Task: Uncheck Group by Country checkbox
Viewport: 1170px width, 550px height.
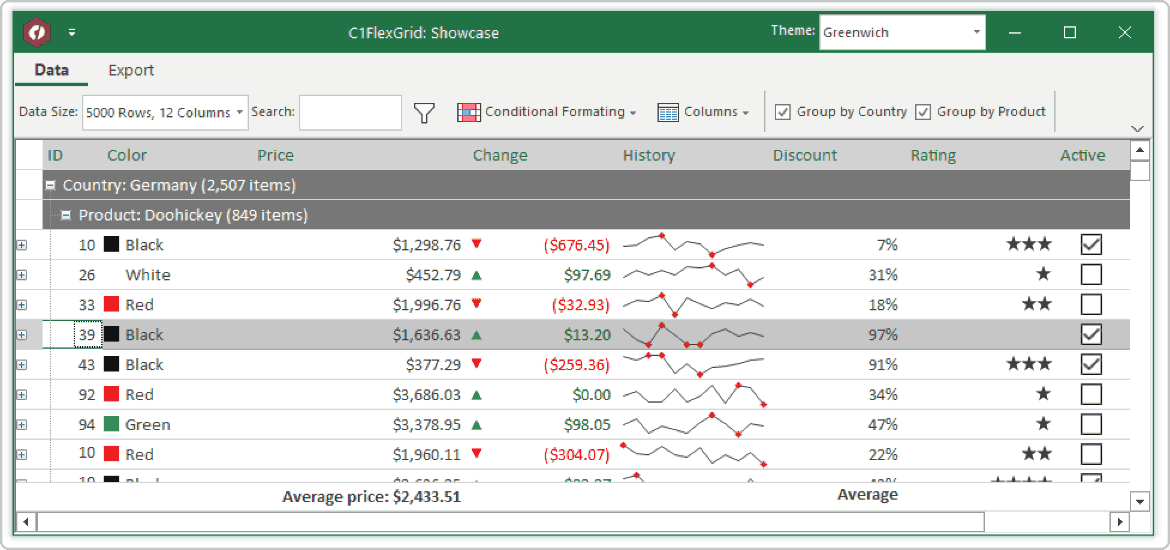Action: pos(783,112)
